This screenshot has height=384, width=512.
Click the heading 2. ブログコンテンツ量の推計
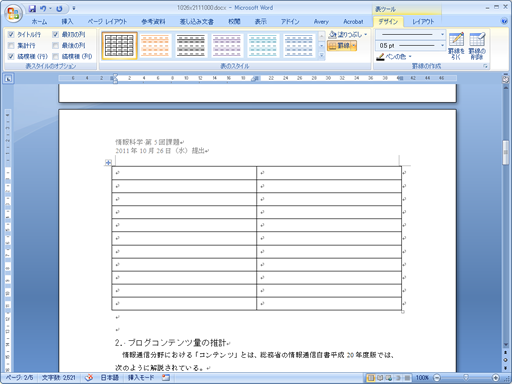coord(172,342)
